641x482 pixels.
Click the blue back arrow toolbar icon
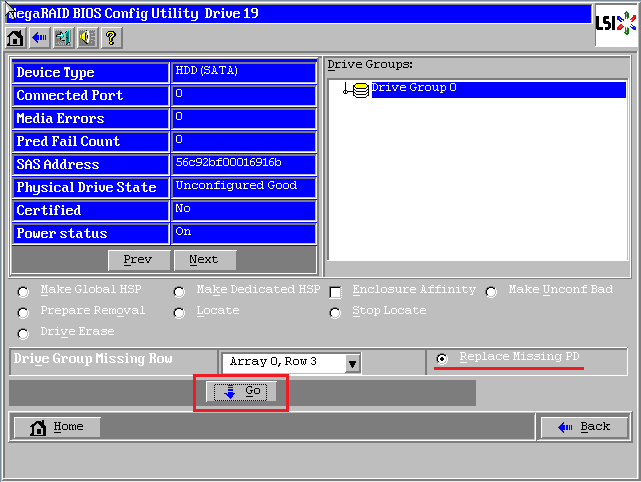(40, 38)
